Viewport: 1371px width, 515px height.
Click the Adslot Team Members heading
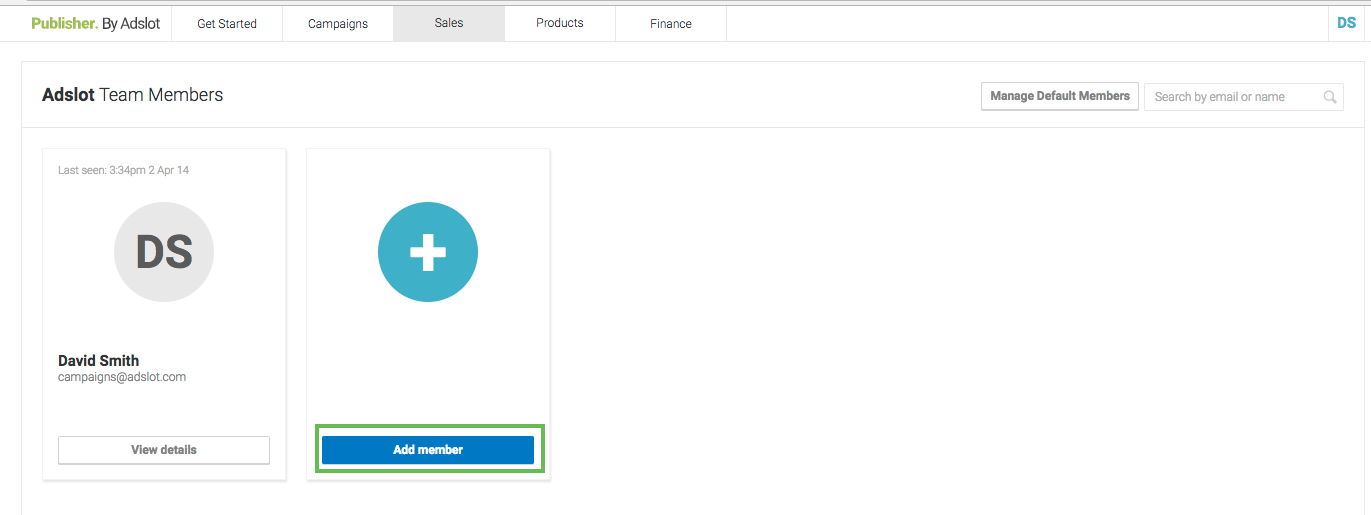pos(132,95)
